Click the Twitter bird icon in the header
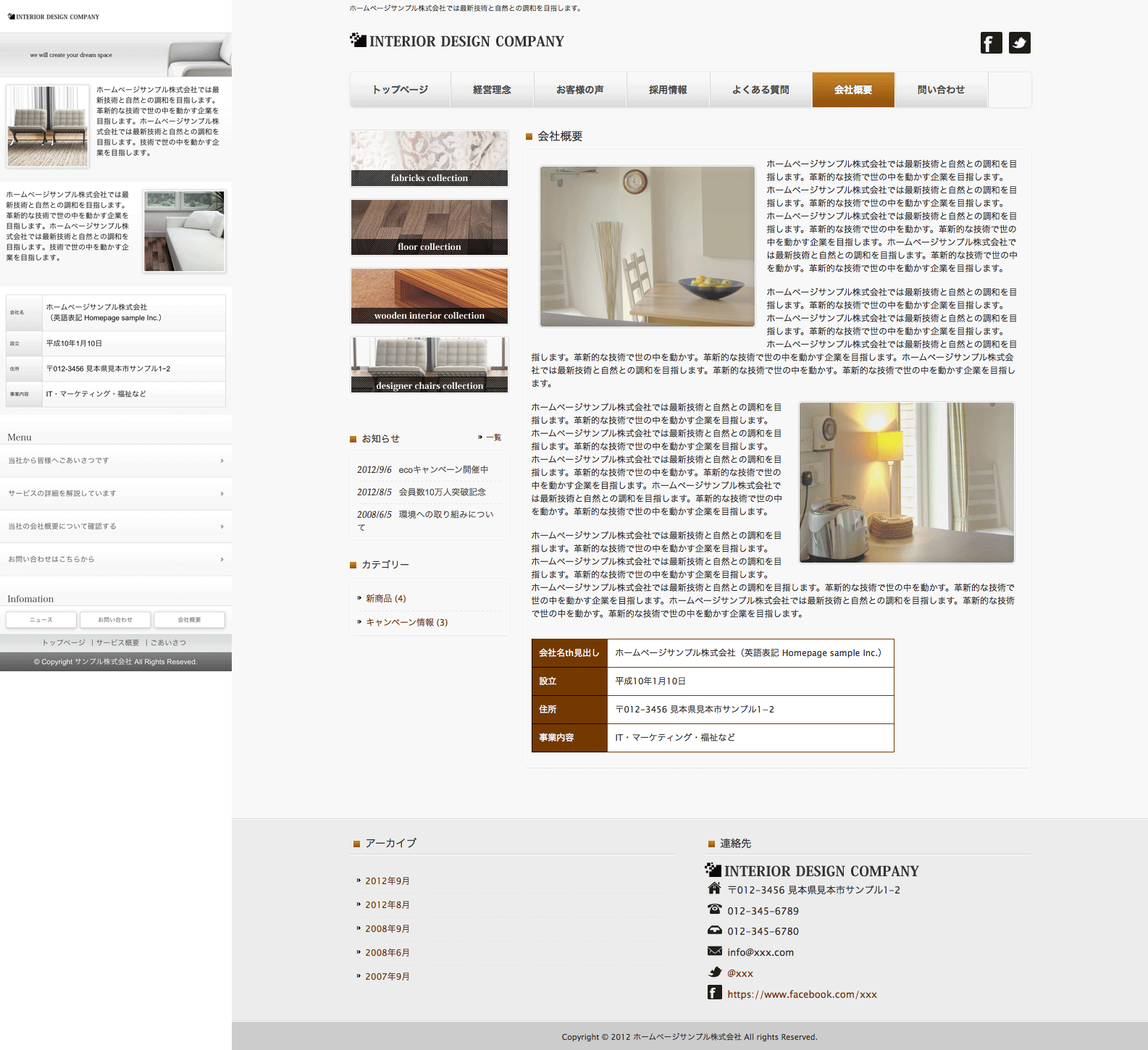Image resolution: width=1148 pixels, height=1050 pixels. (1019, 43)
